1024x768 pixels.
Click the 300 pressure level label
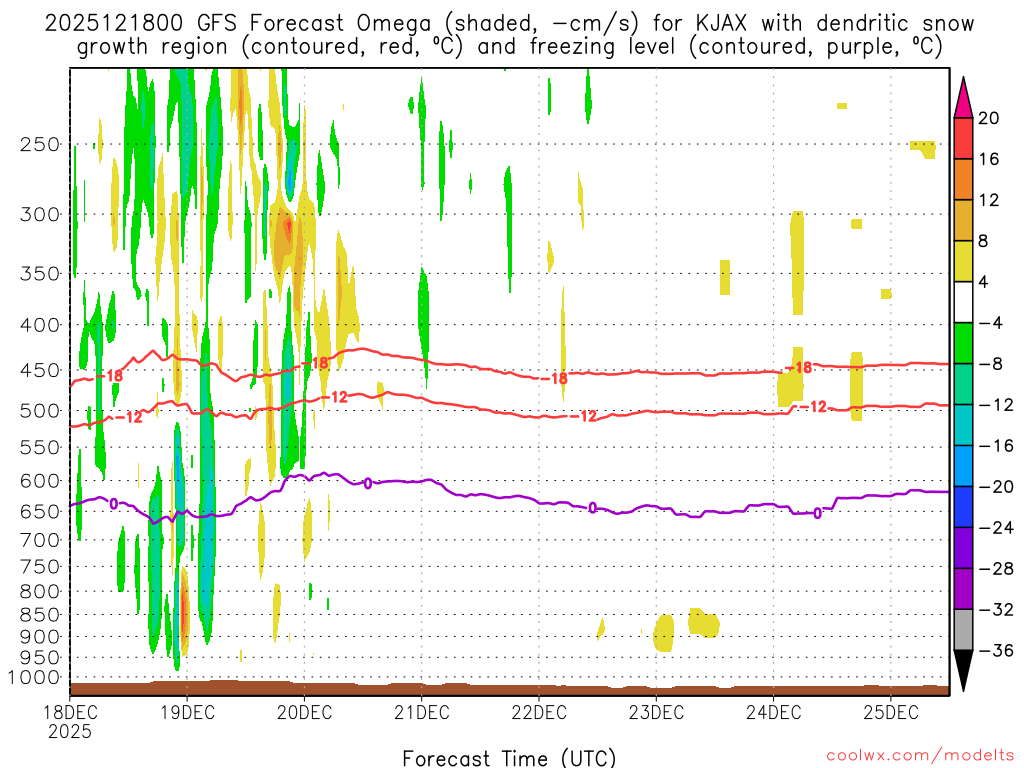pos(40,214)
